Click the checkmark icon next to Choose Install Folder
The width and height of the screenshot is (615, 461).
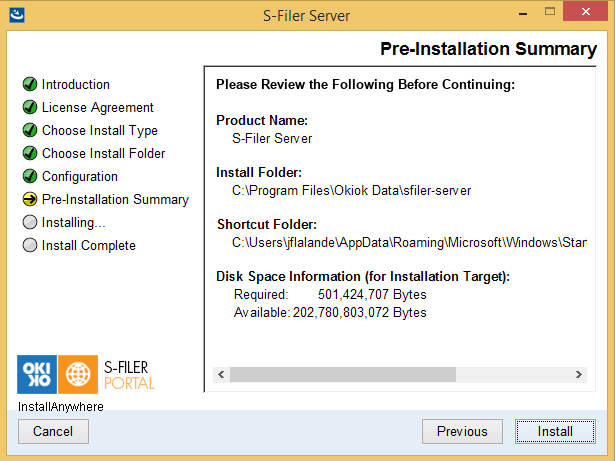tap(30, 153)
